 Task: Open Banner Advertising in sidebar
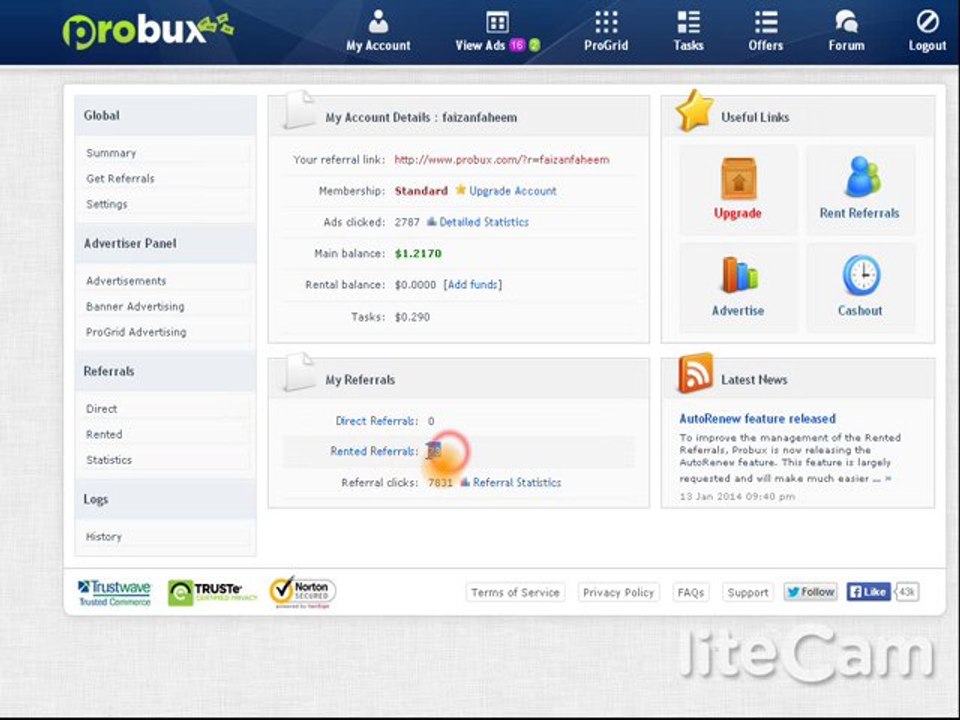135,307
